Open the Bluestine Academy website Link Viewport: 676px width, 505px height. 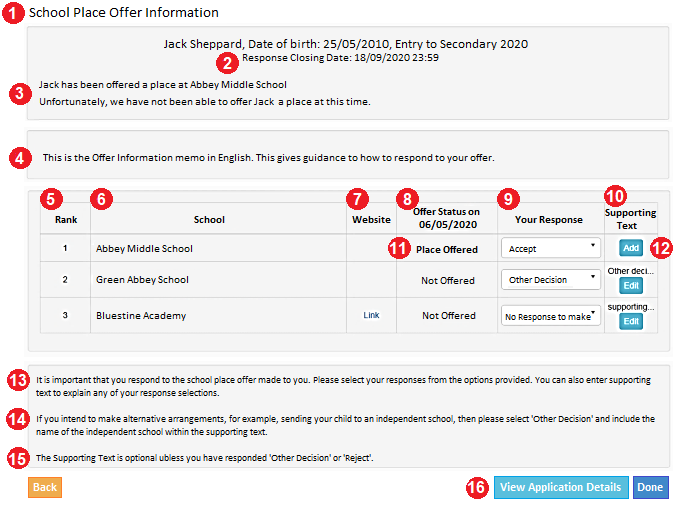[371, 315]
